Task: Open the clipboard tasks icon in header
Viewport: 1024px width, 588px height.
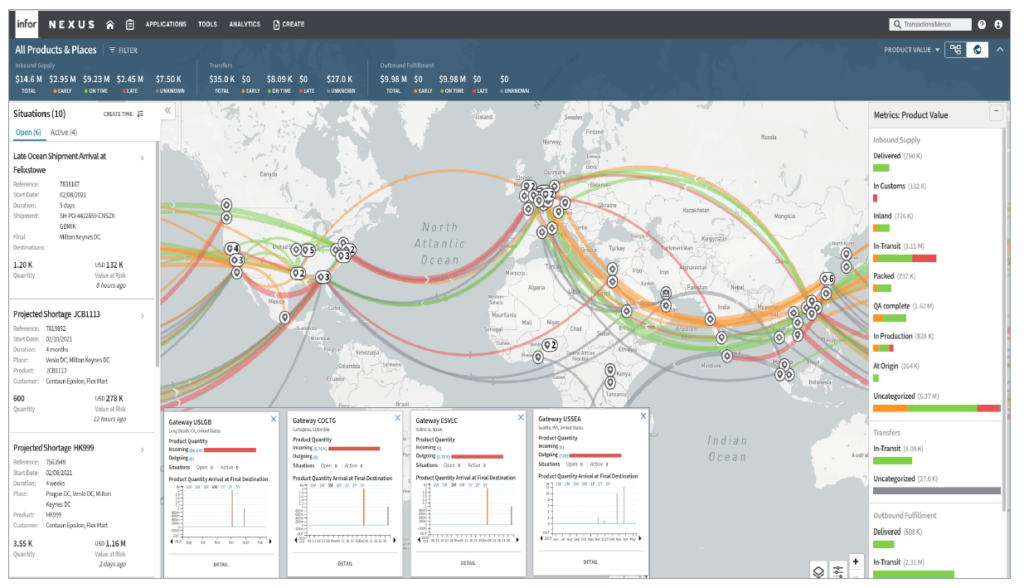Action: pos(130,24)
